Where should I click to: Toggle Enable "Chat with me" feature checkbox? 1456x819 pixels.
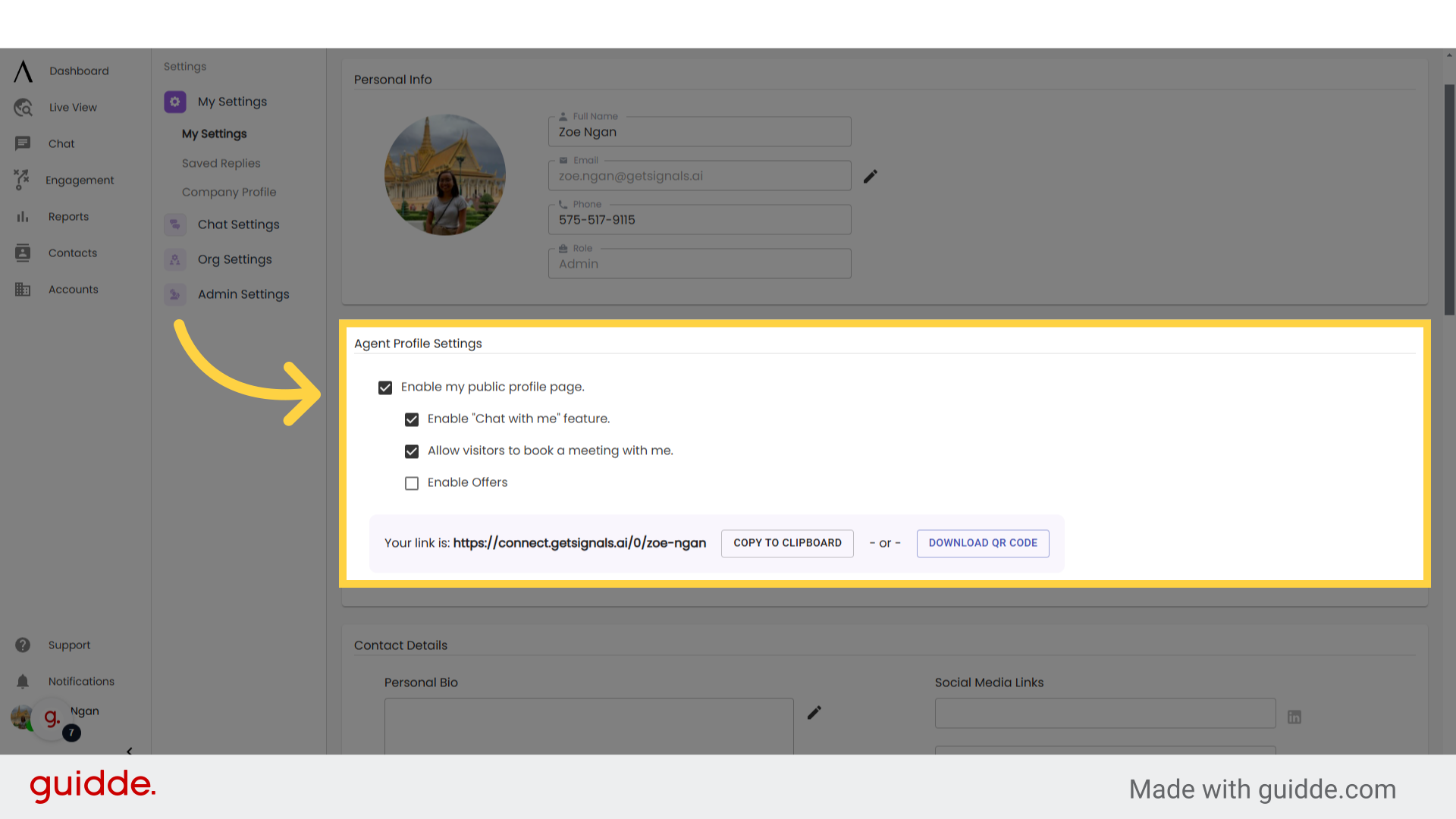coord(412,419)
